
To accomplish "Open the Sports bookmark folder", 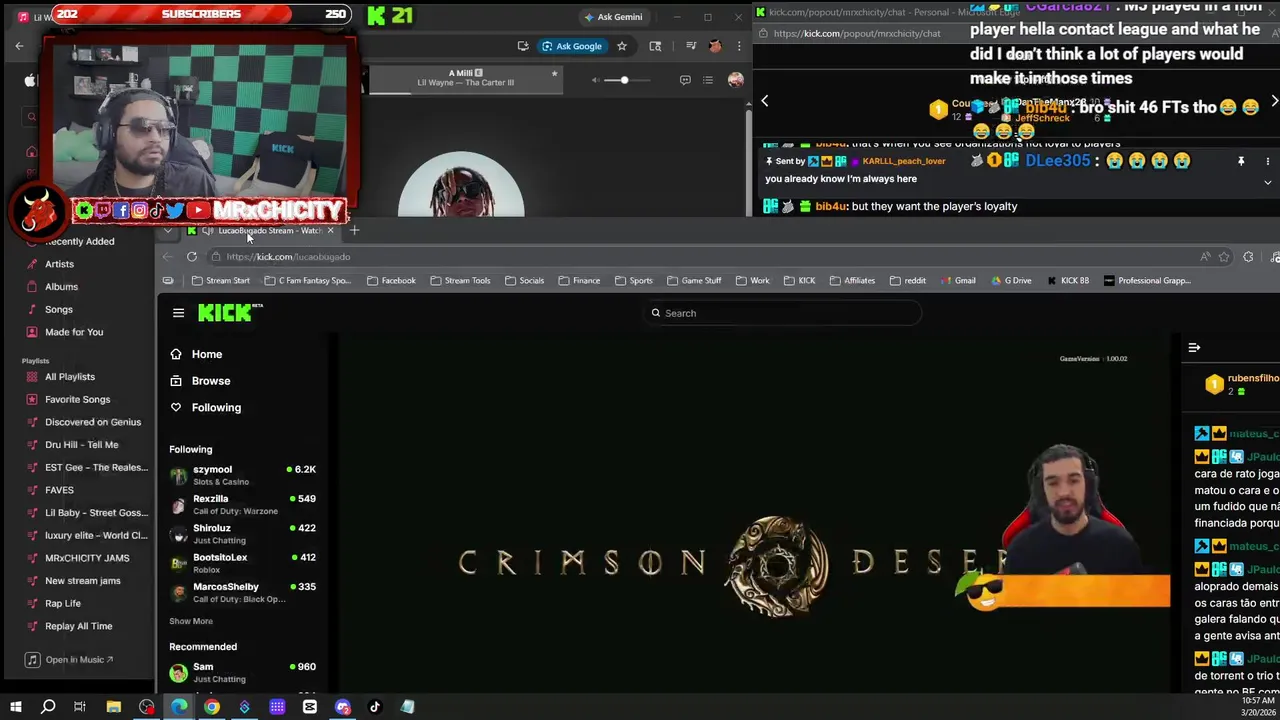I will click(634, 281).
